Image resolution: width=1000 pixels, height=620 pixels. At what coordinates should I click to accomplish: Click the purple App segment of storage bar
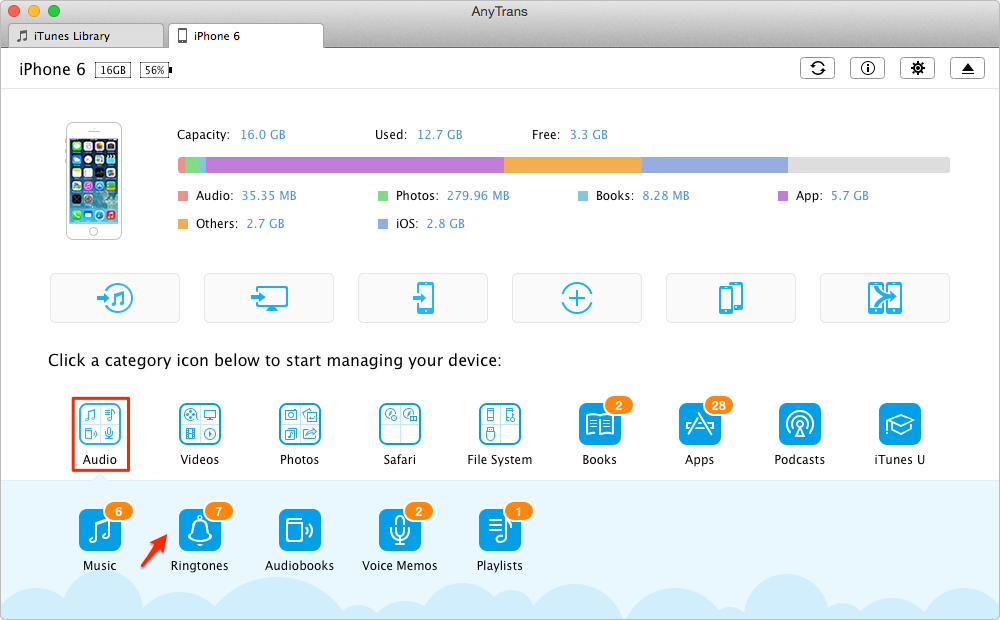coord(355,165)
